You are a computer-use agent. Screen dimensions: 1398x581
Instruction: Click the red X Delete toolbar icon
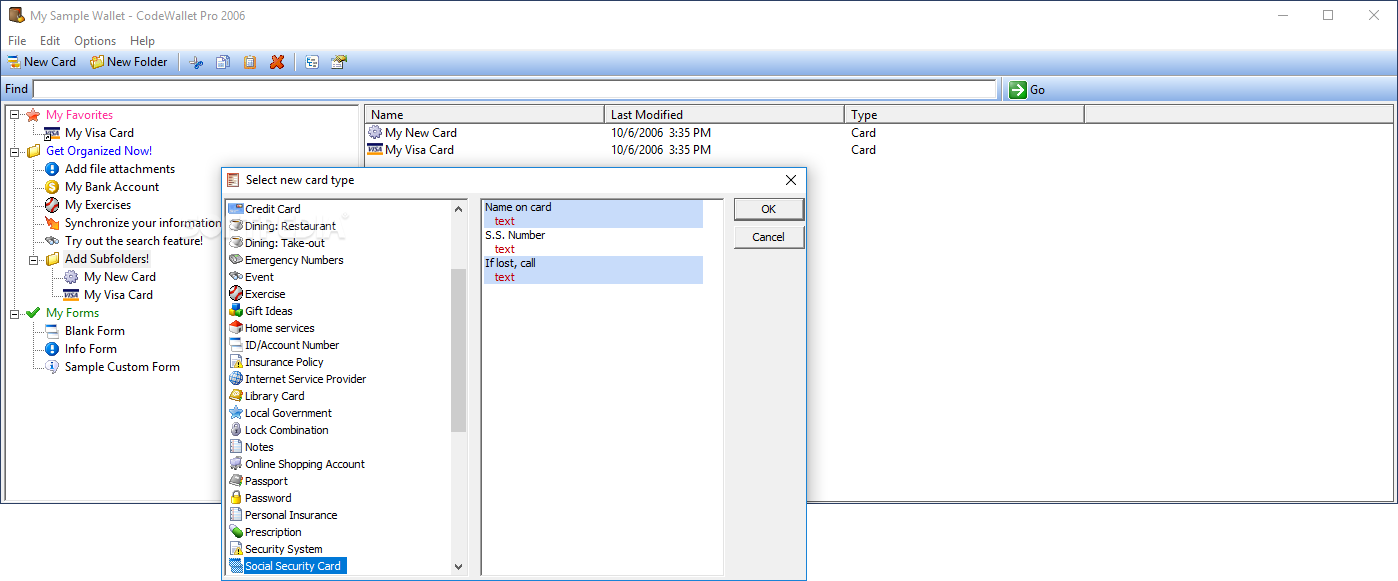277,62
